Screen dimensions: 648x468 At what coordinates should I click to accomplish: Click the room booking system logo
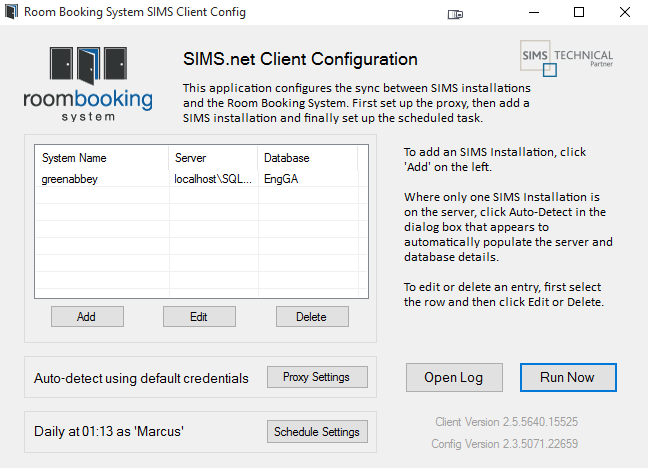click(x=88, y=84)
